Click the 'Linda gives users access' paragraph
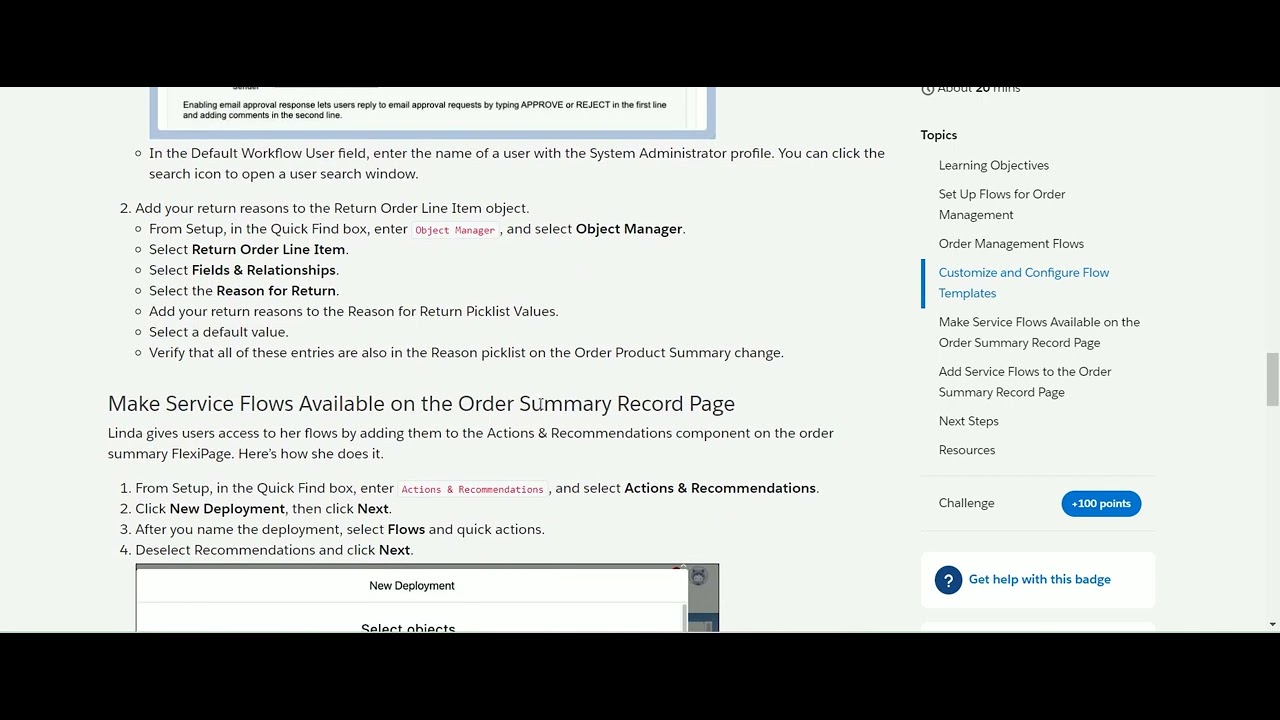The width and height of the screenshot is (1280, 720). (x=470, y=443)
